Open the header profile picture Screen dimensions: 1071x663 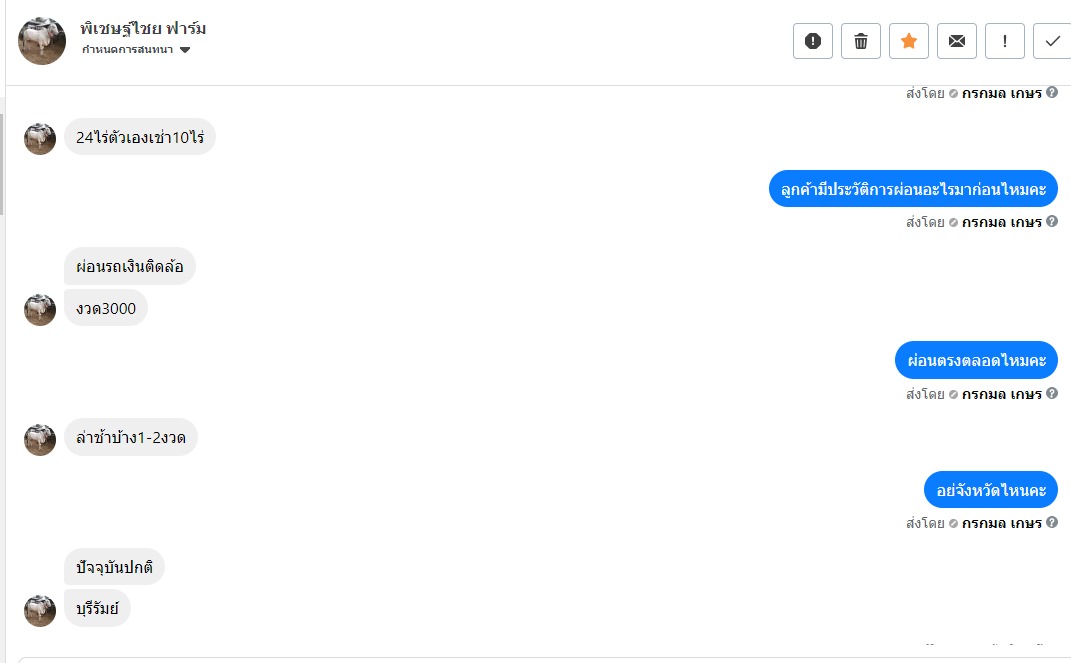(x=42, y=41)
